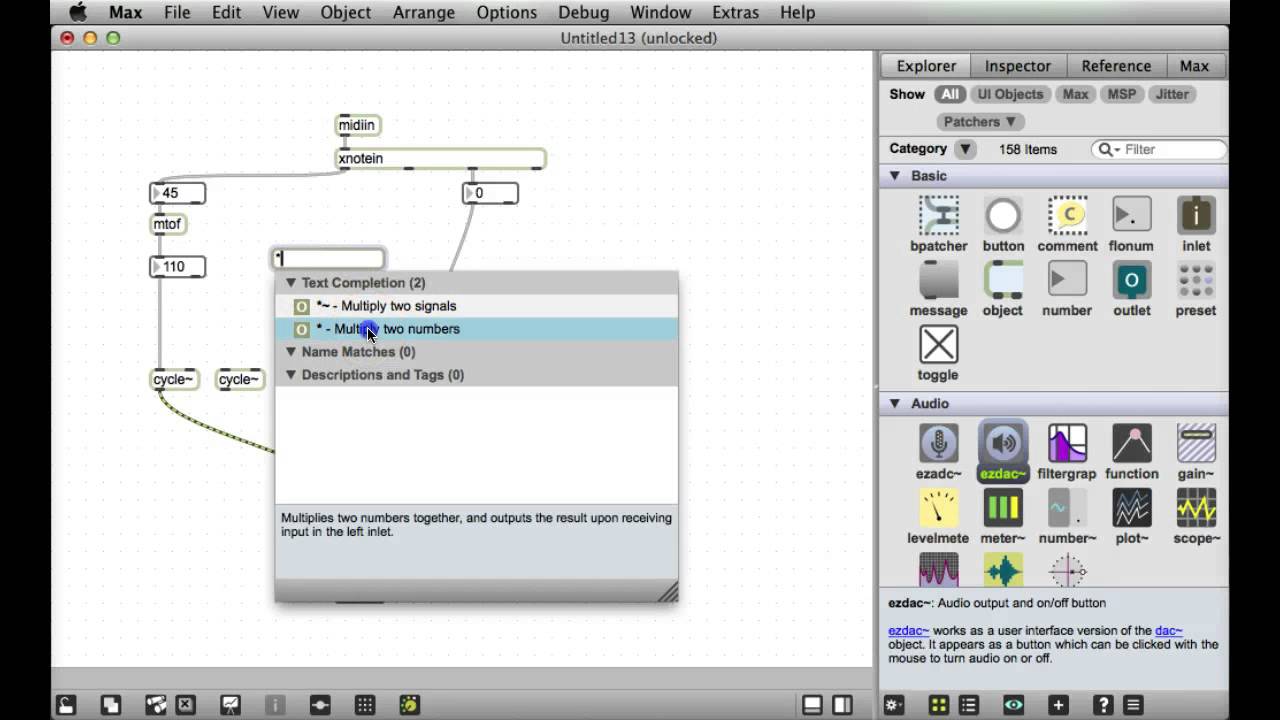
Task: Select the number object under Basic
Action: point(1067,281)
